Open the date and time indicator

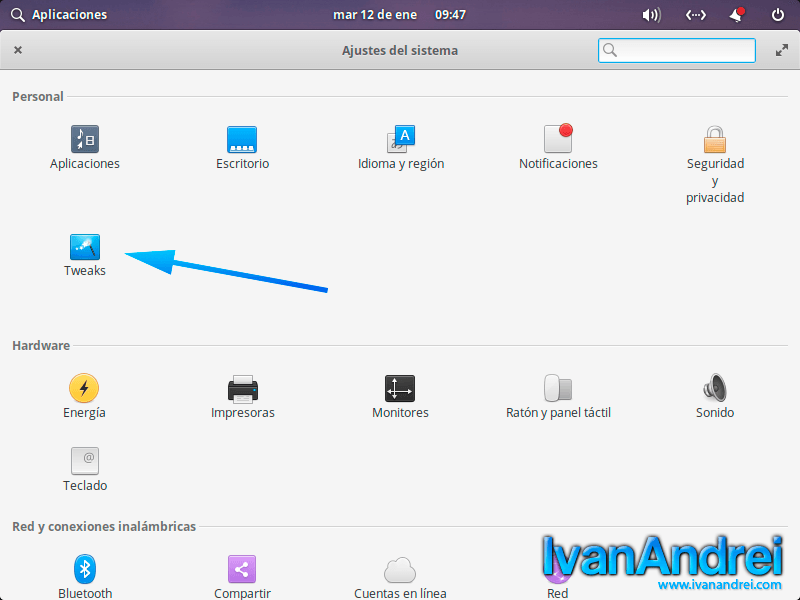pyautogui.click(x=399, y=15)
